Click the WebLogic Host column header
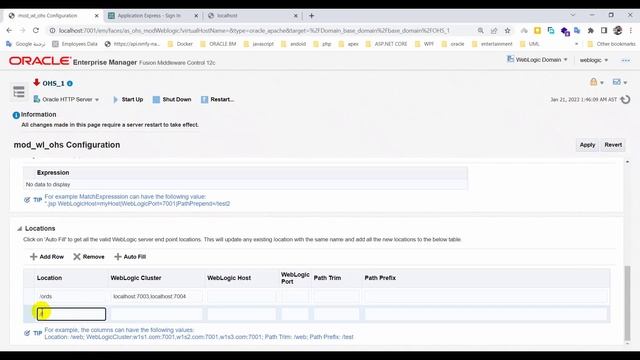The height and width of the screenshot is (360, 640). (229, 278)
